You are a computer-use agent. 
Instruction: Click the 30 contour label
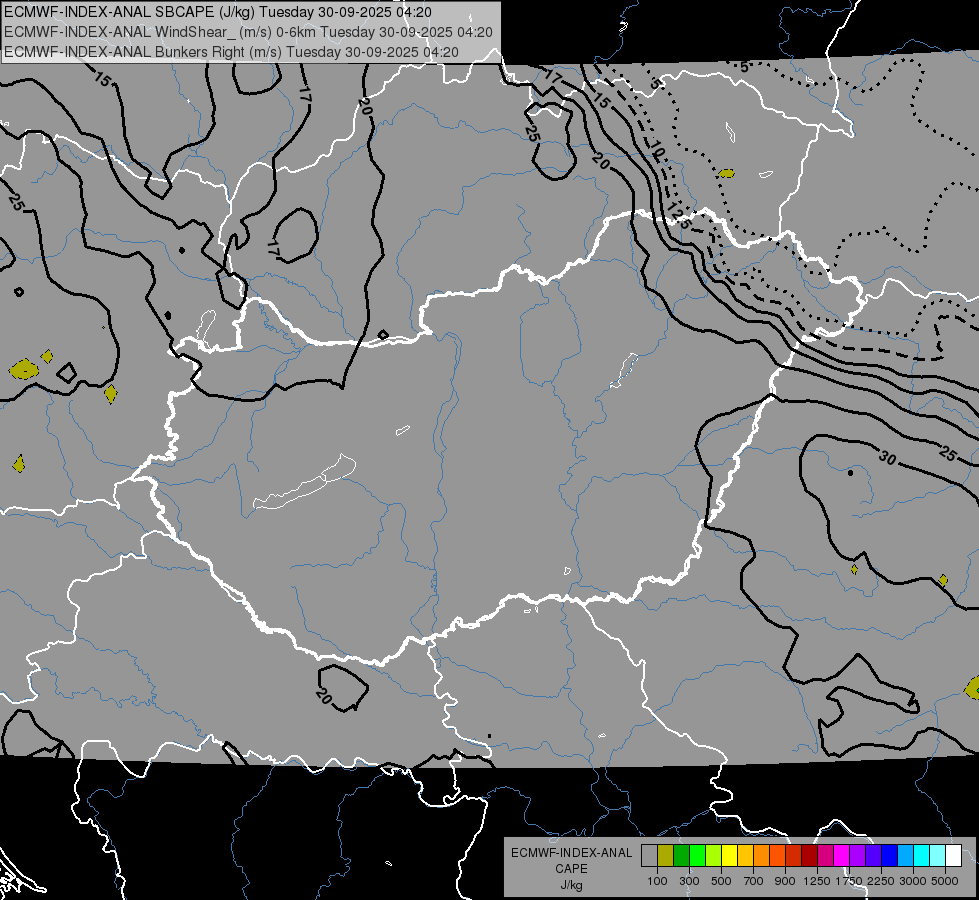coord(887,458)
